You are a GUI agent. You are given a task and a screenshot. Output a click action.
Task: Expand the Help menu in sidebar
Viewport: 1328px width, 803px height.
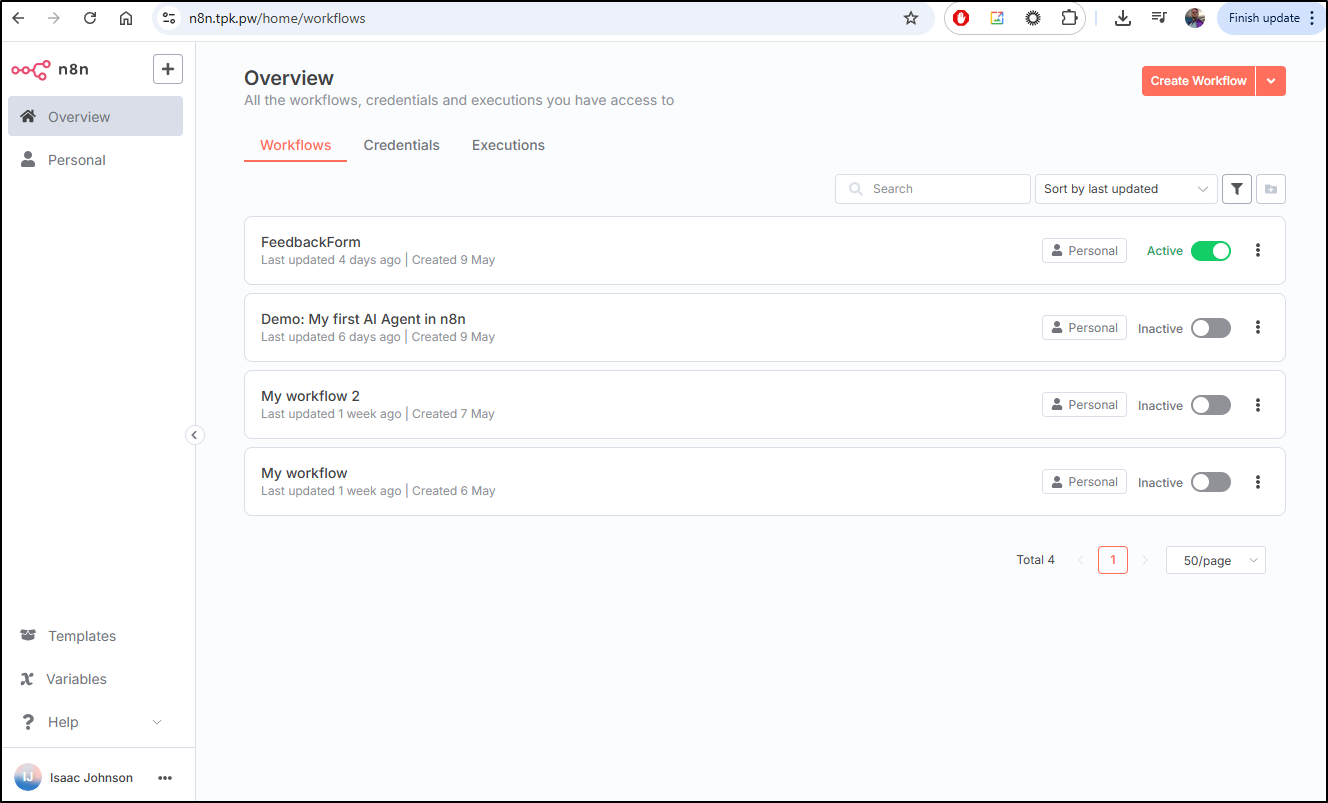[x=90, y=722]
